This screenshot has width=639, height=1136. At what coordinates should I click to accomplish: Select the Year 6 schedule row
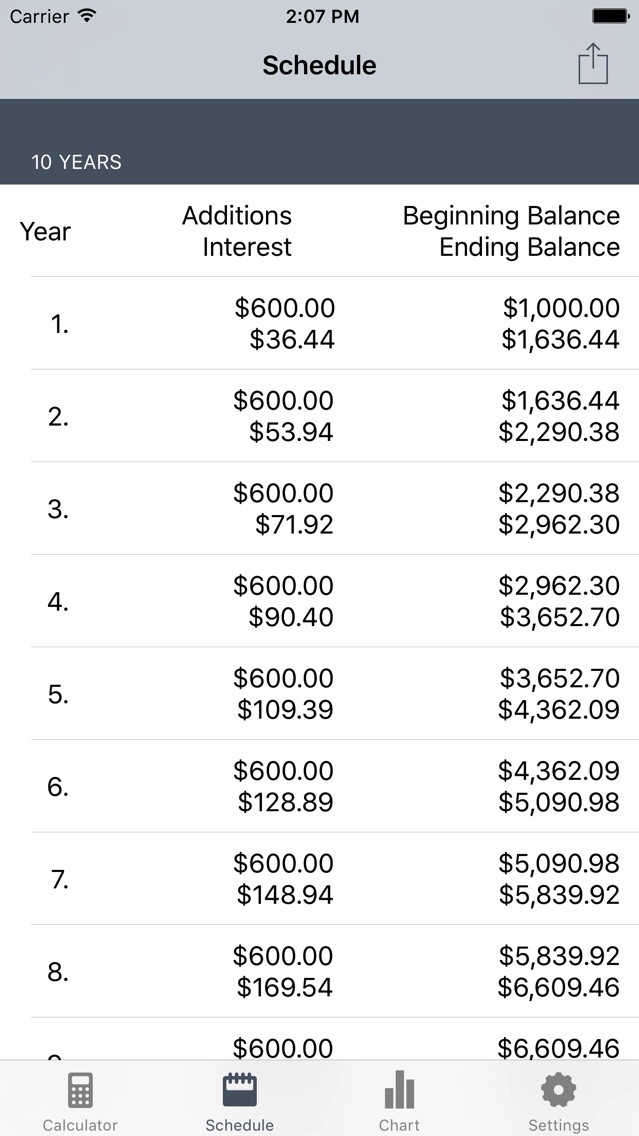[x=320, y=786]
